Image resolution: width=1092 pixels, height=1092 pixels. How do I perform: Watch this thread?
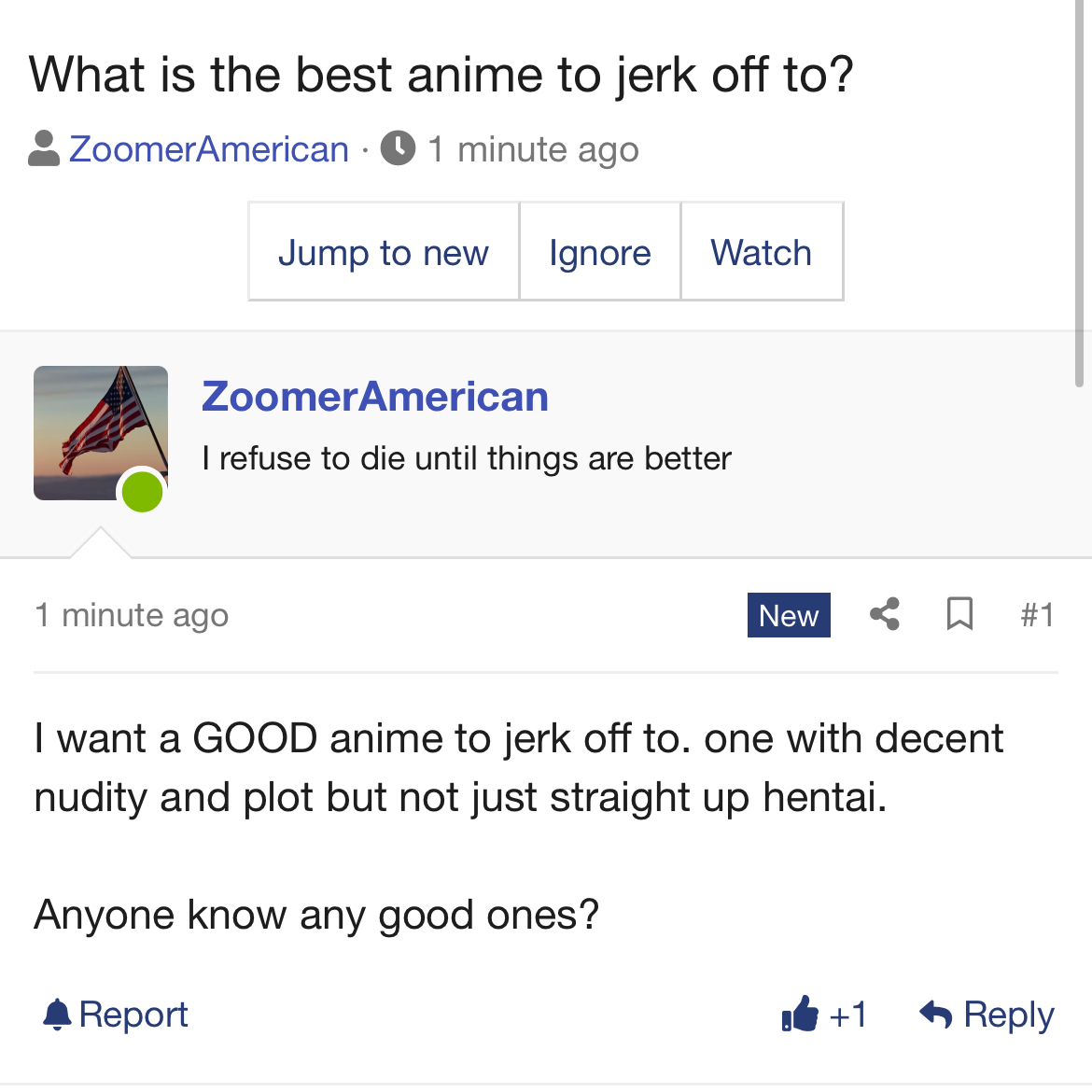pyautogui.click(x=762, y=252)
